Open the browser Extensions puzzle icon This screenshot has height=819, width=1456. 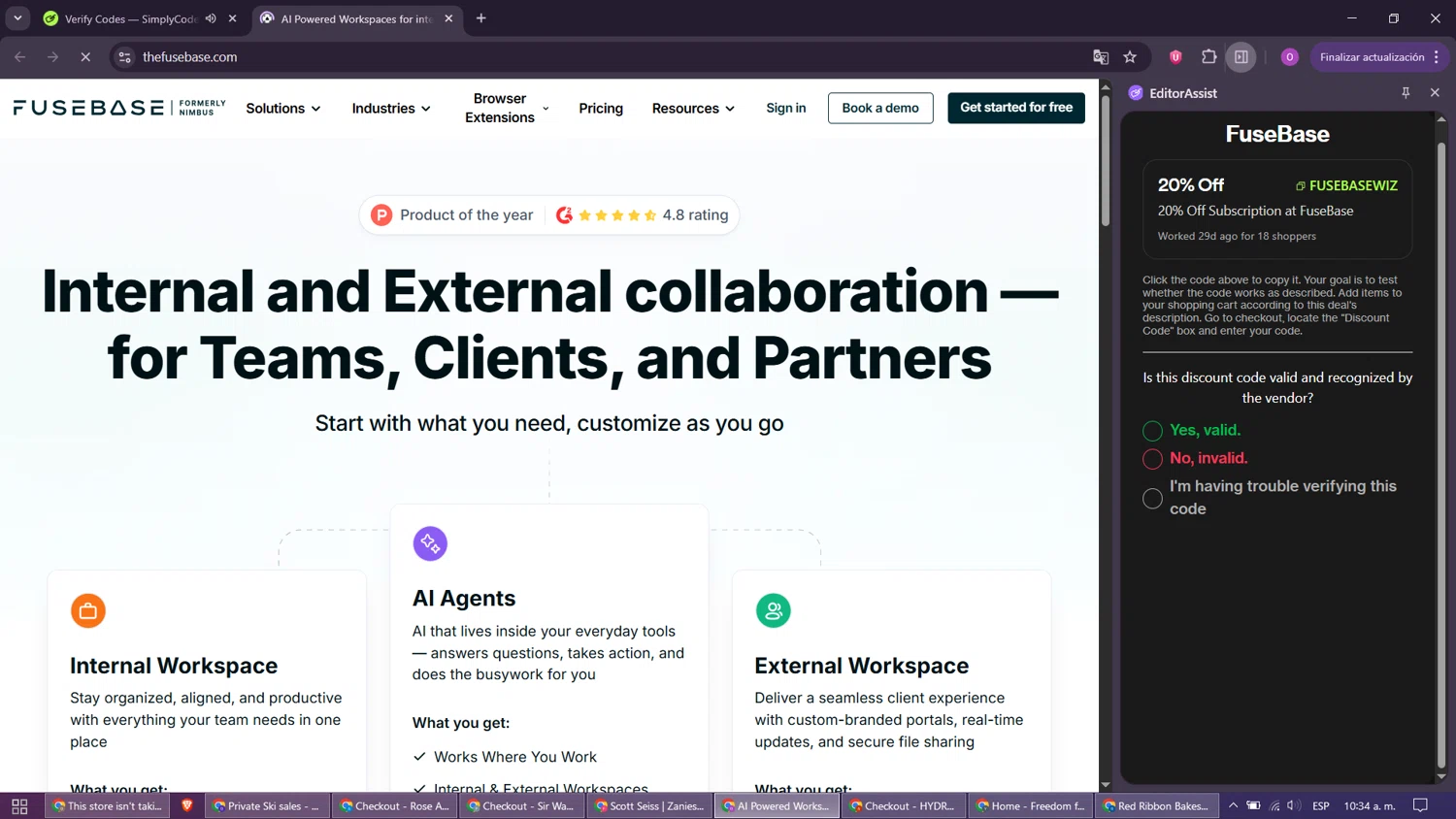tap(1208, 57)
